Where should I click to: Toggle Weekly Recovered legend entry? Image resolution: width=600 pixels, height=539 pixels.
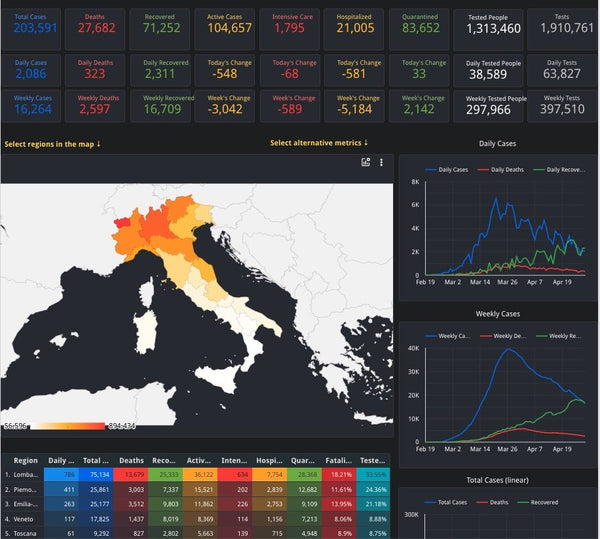coord(559,336)
